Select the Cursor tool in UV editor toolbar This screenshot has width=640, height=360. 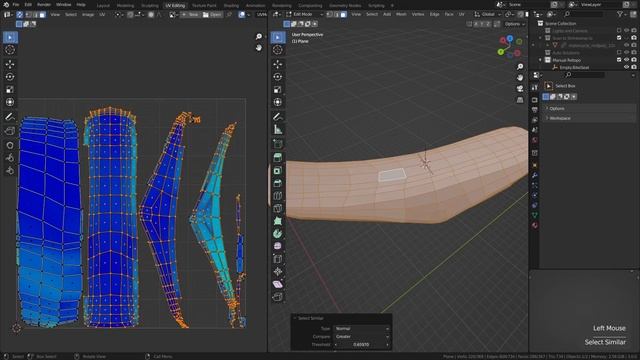pos(10,50)
